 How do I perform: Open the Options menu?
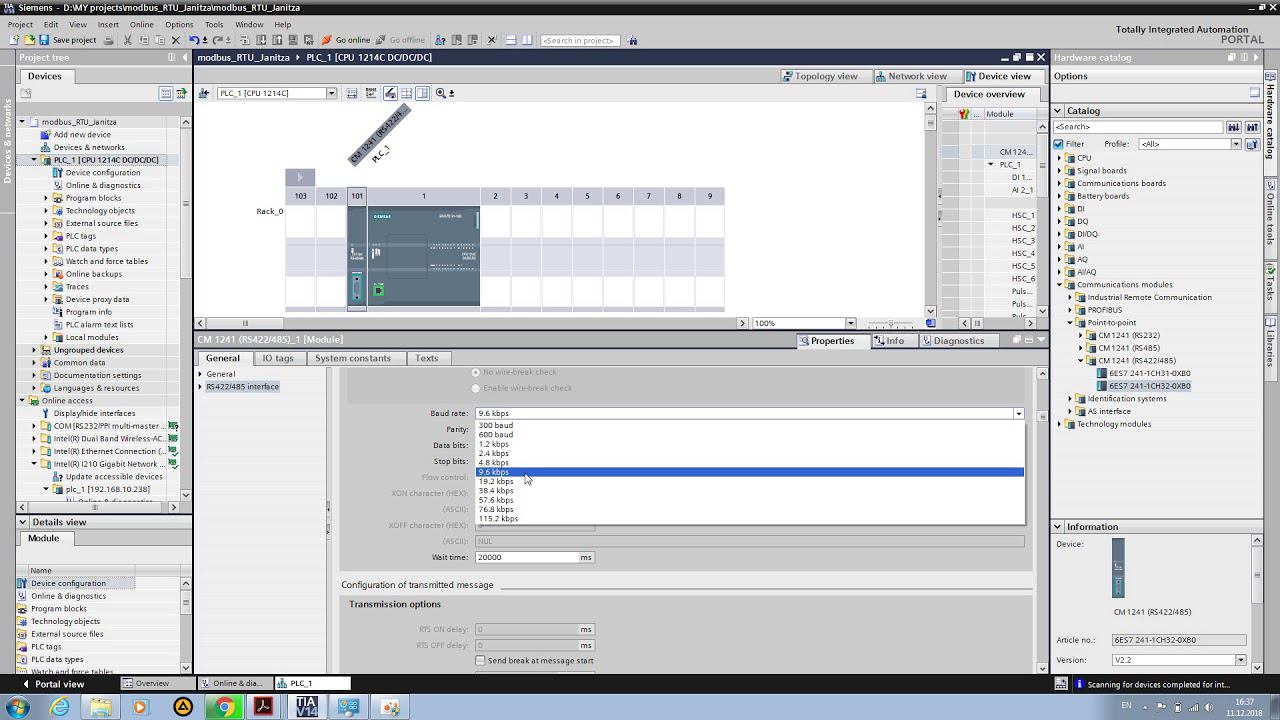tap(179, 24)
